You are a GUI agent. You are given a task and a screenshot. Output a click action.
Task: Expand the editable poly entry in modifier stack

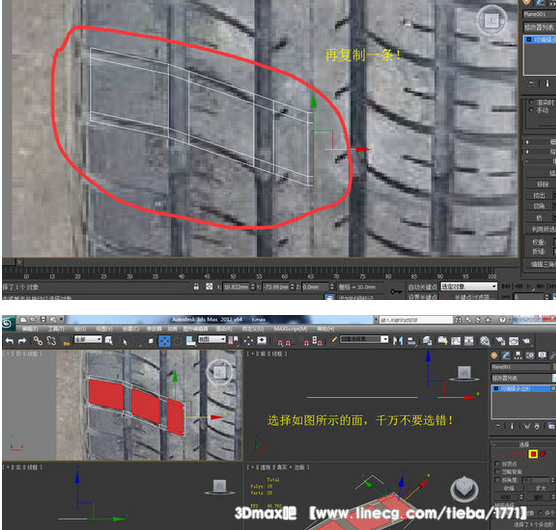click(x=496, y=389)
